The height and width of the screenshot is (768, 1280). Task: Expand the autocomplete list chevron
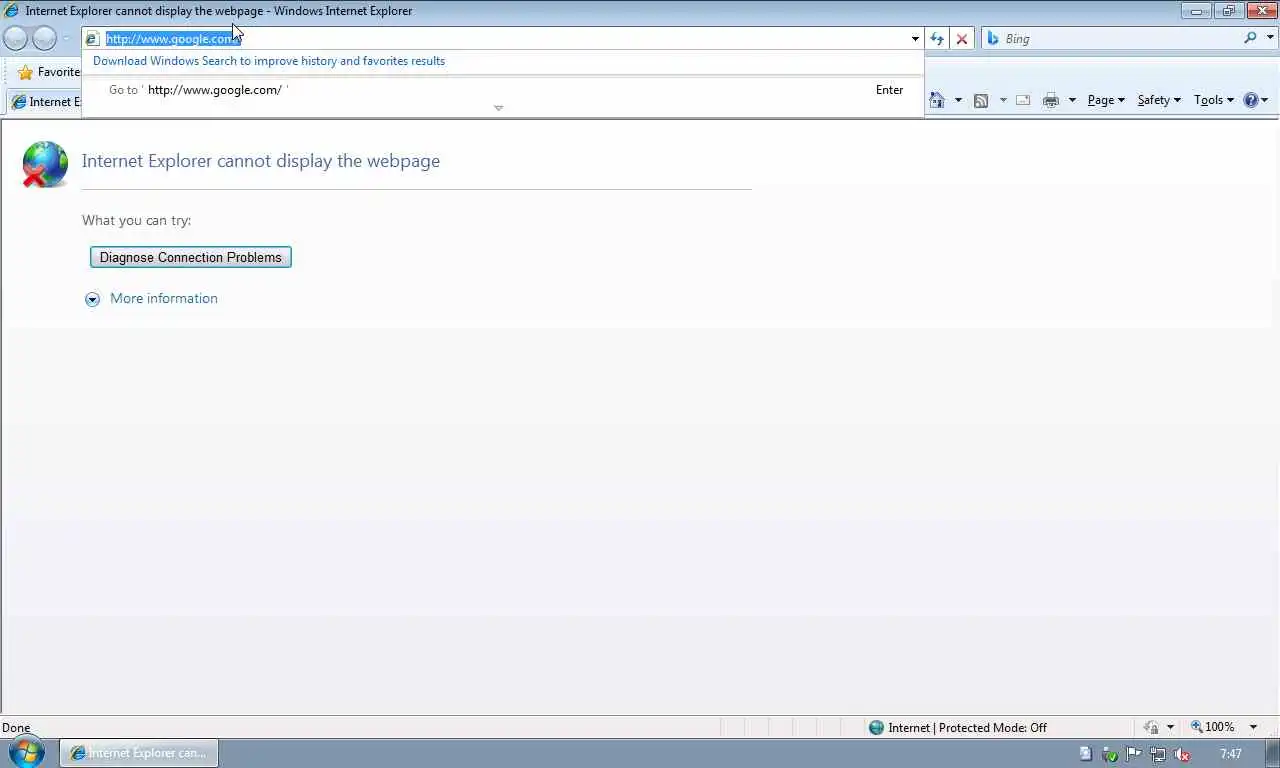click(498, 108)
